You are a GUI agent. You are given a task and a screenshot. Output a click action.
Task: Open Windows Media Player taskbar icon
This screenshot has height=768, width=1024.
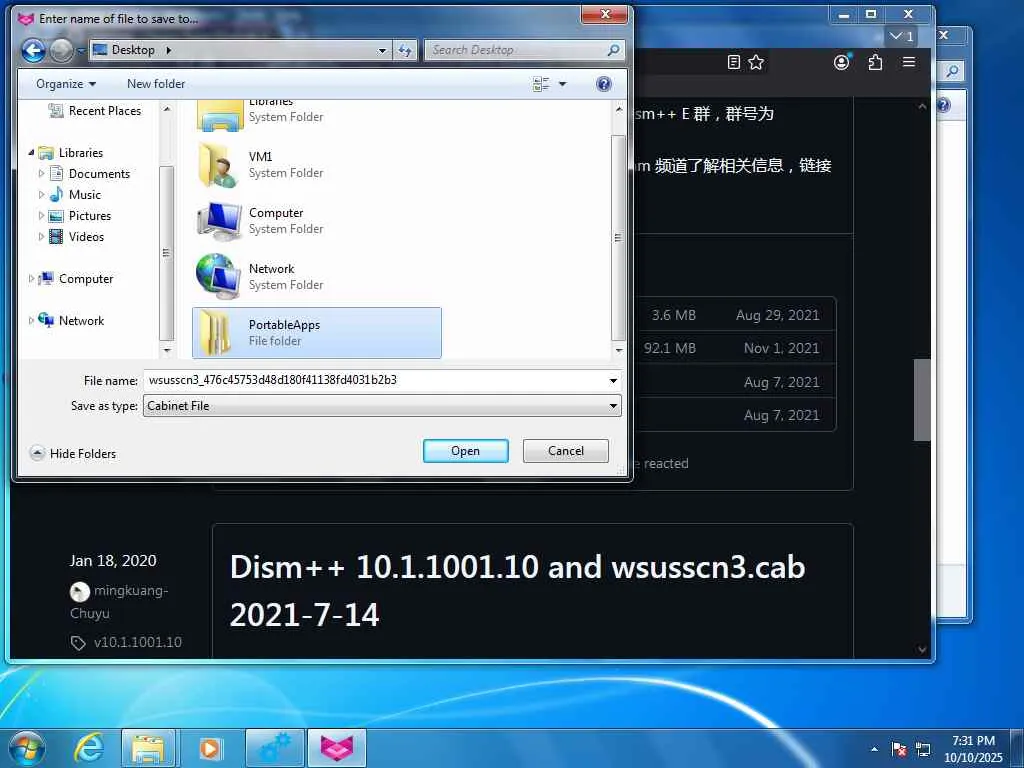[210, 748]
